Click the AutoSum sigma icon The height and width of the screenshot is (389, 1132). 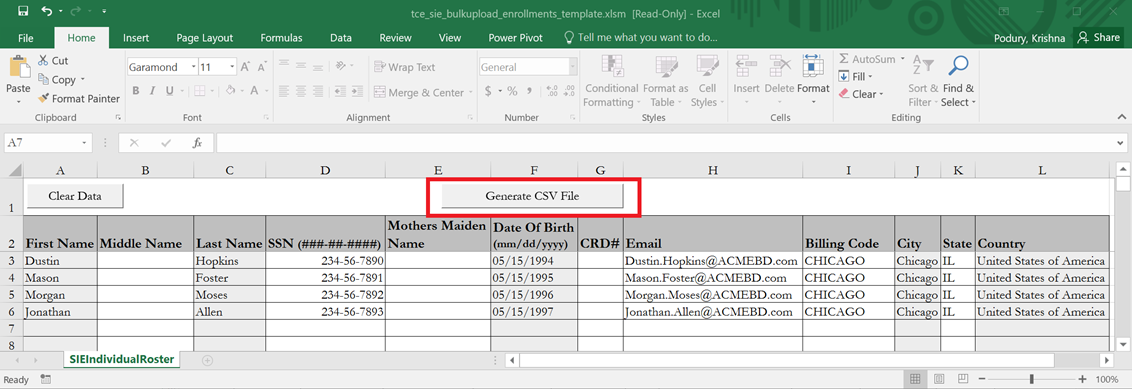coord(843,59)
